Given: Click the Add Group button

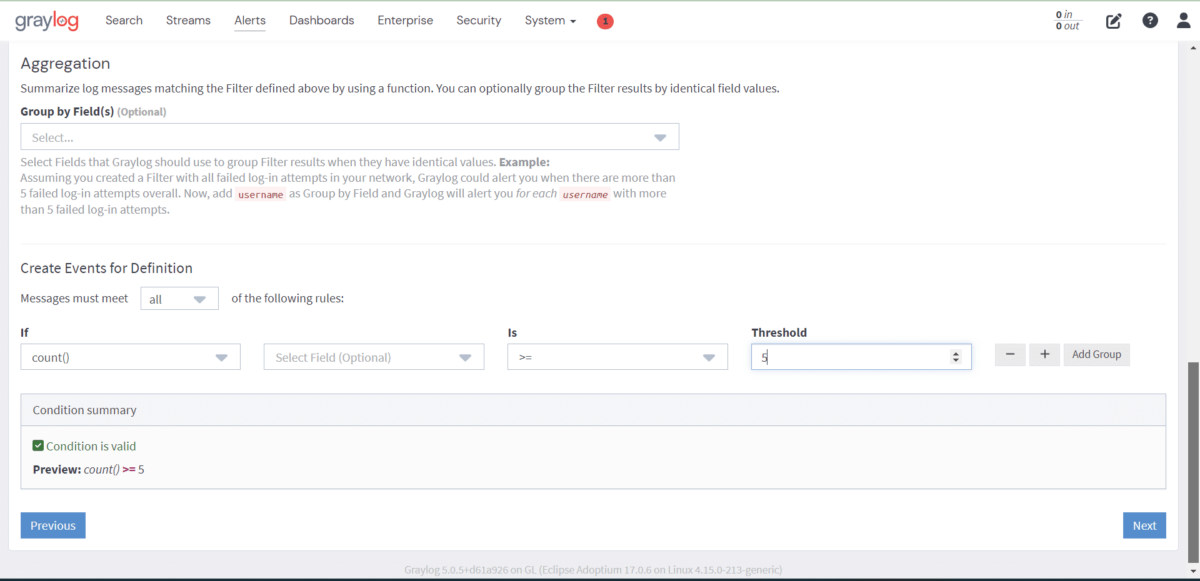Looking at the screenshot, I should (x=1096, y=354).
